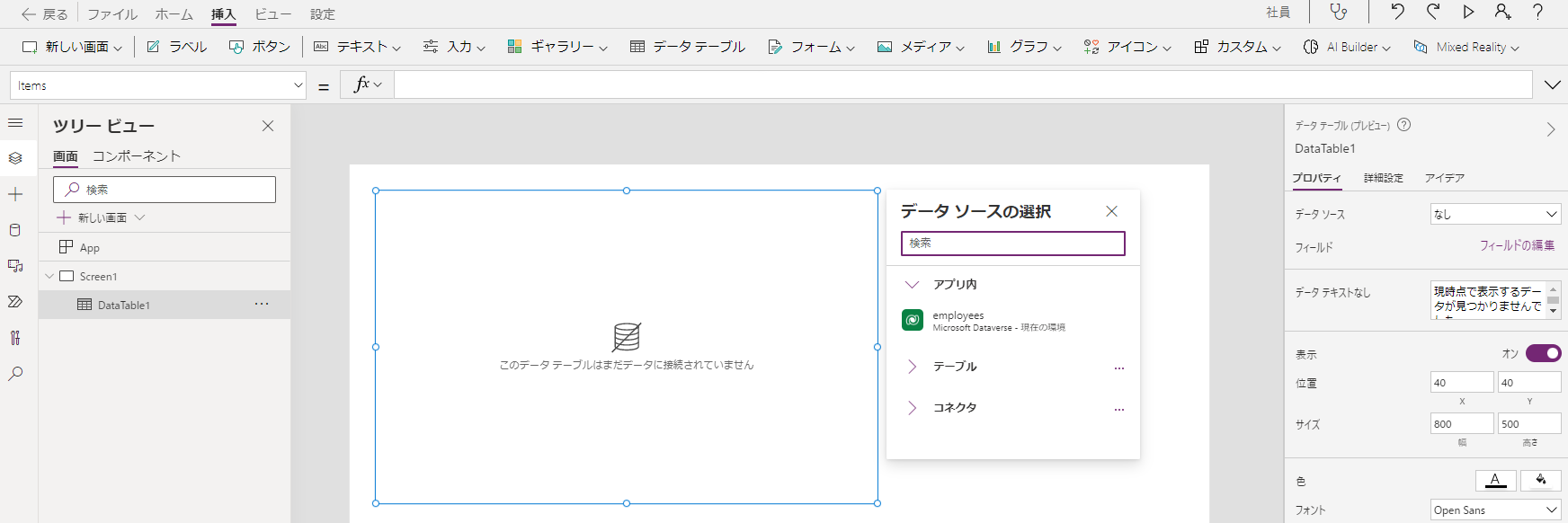Insert a データ テーブル control
The height and width of the screenshot is (523, 1568).
coord(688,47)
